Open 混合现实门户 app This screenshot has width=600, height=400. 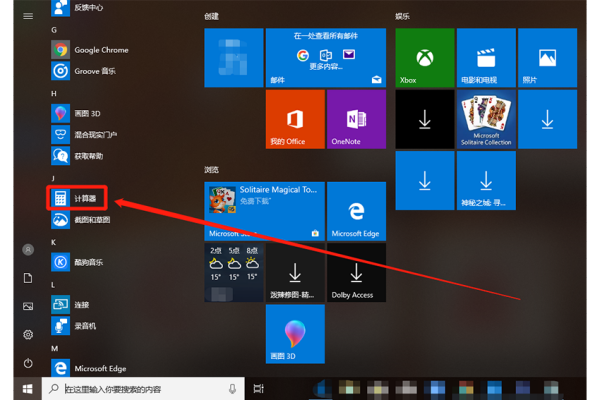pos(84,134)
